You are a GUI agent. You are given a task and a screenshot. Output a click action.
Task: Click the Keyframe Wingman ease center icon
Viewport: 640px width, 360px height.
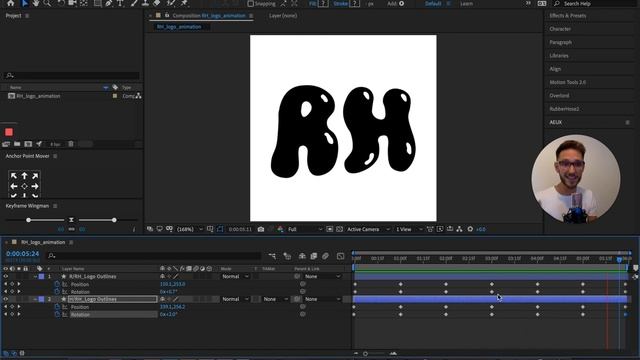71,220
